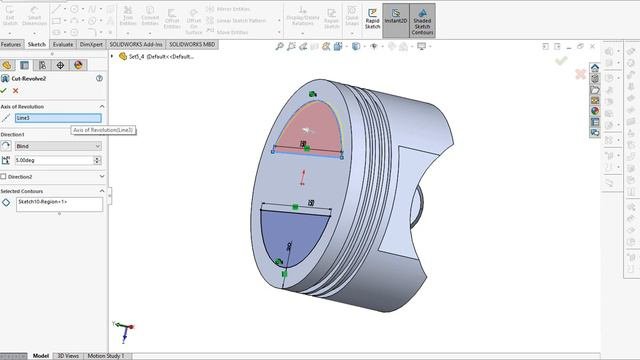Screen dimensions: 640x360
Task: Click the Offset On Surface tool
Action: [193, 21]
